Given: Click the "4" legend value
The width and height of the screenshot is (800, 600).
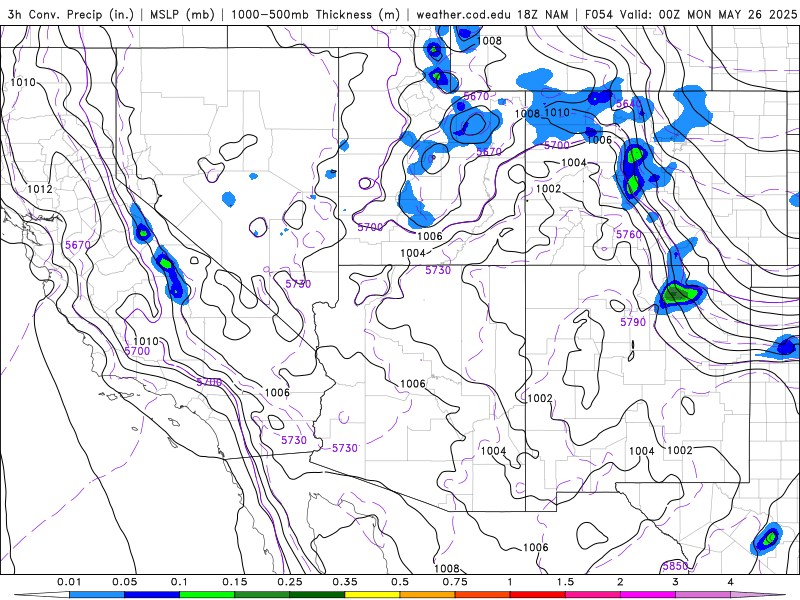Looking at the screenshot, I should [x=731, y=582].
